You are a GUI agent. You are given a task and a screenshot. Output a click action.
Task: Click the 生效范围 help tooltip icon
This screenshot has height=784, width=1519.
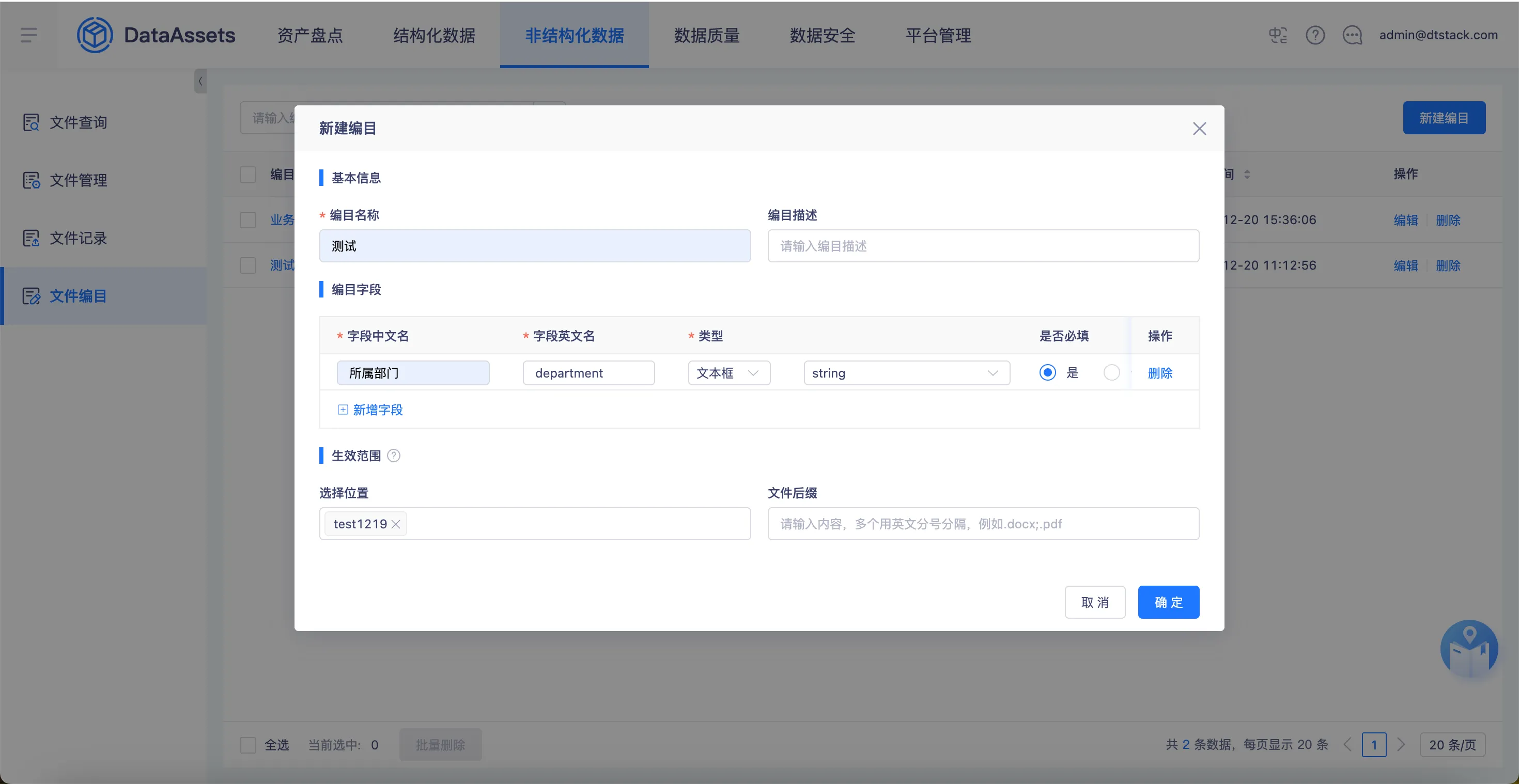(394, 456)
